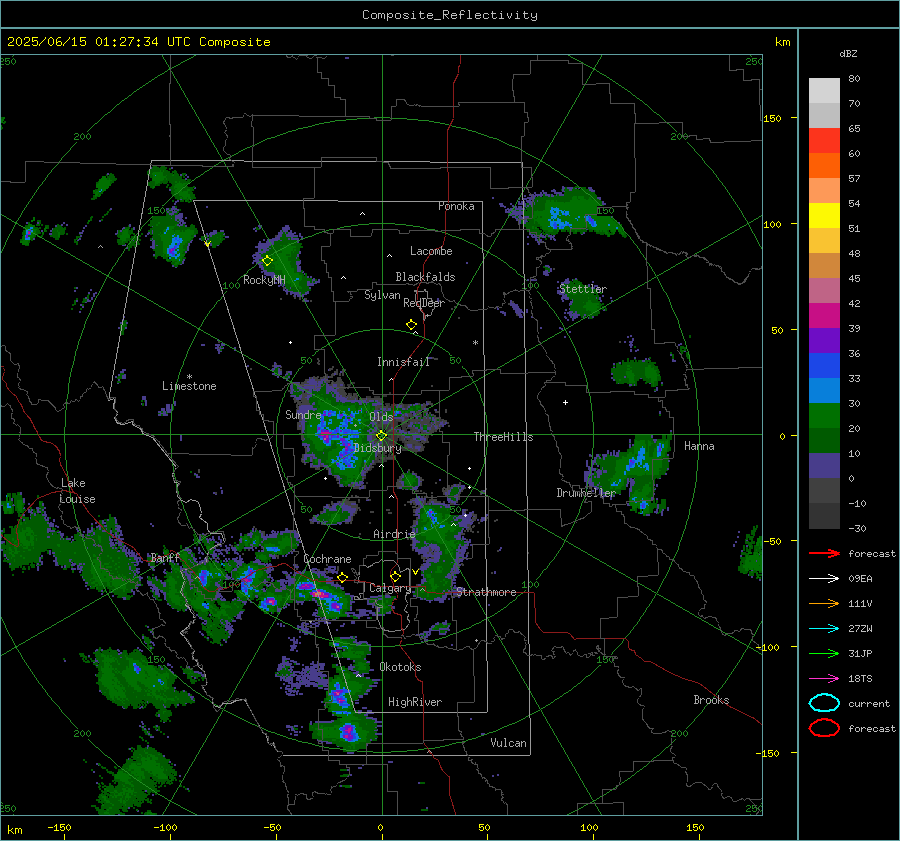The image size is (900, 841).
Task: Click the Stettler map label
Action: point(583,289)
